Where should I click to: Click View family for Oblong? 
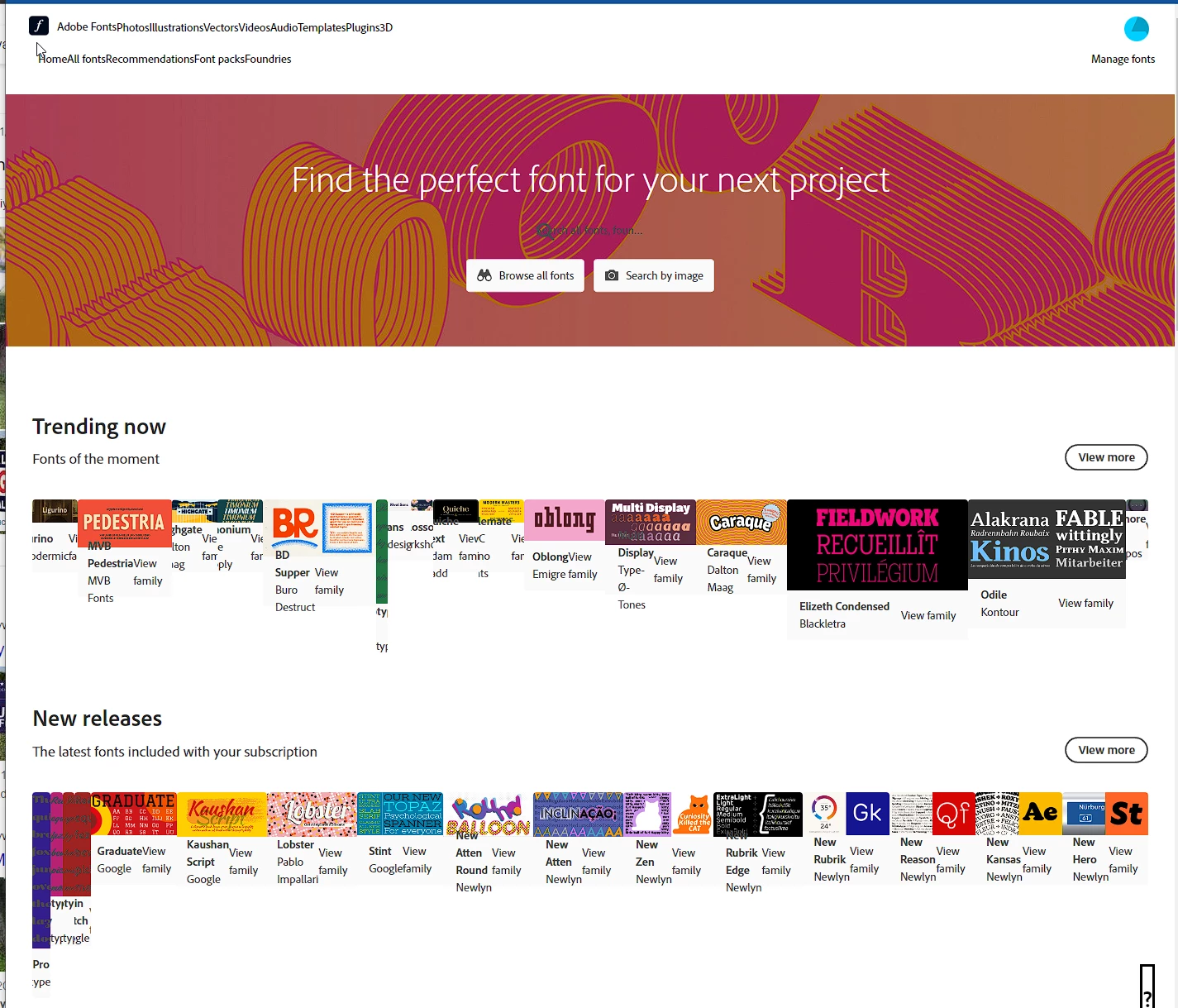(x=582, y=566)
